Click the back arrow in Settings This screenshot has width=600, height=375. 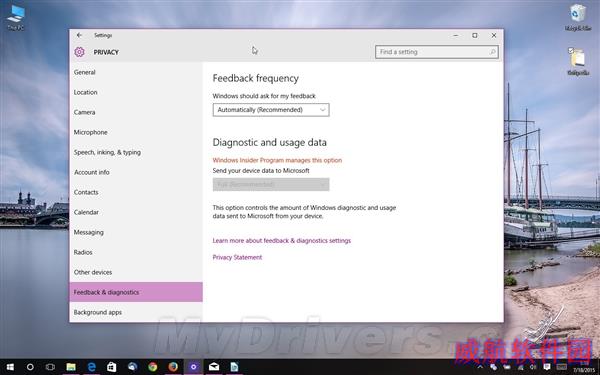click(79, 35)
